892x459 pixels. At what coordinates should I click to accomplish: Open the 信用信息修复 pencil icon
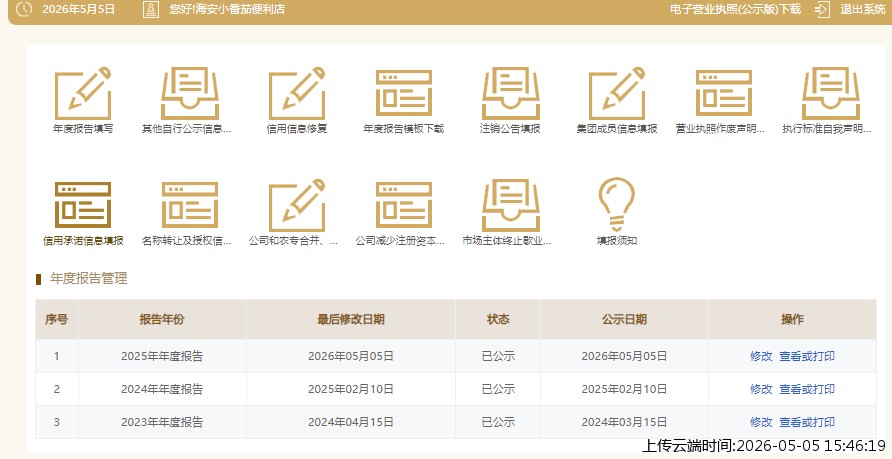click(x=297, y=93)
